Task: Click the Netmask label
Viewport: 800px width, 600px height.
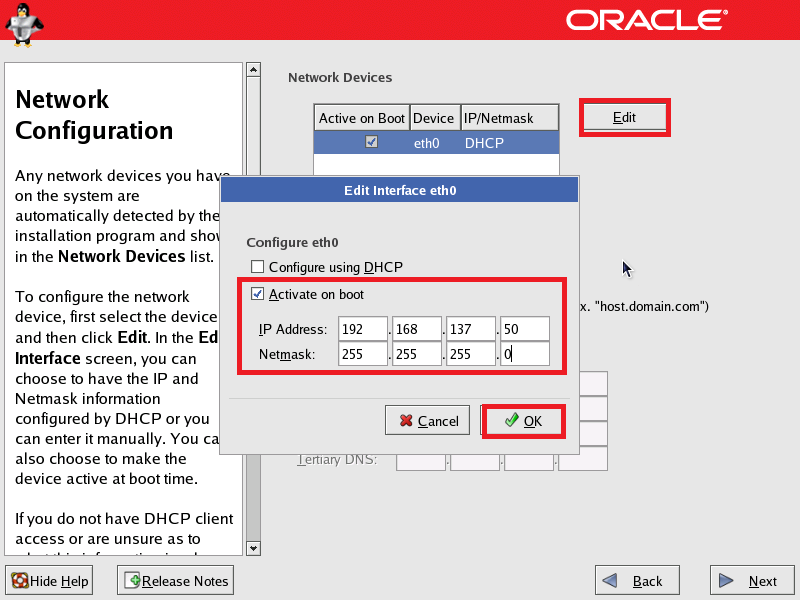Action: [287, 354]
